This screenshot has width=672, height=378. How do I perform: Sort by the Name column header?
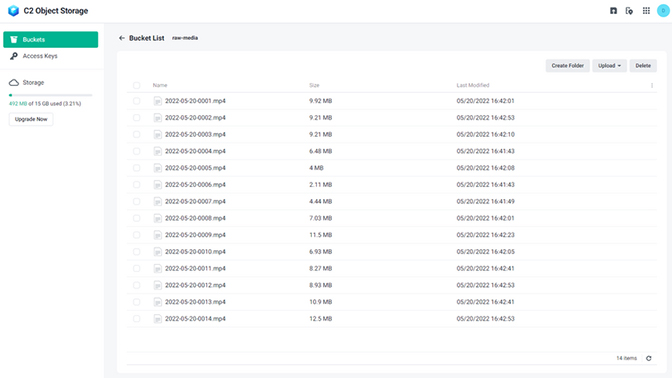point(160,85)
